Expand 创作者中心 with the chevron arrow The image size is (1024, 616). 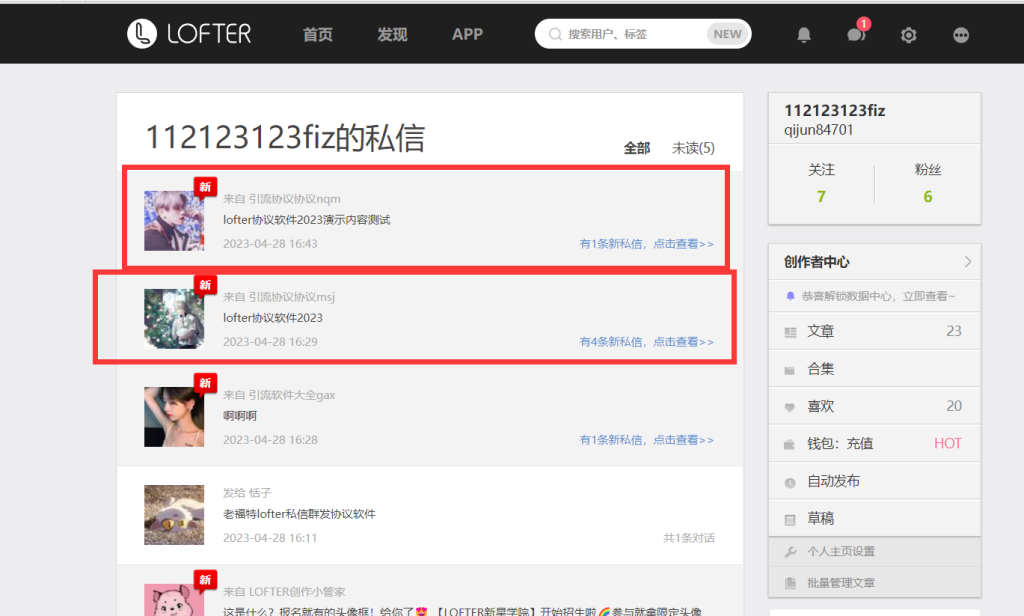pos(967,262)
